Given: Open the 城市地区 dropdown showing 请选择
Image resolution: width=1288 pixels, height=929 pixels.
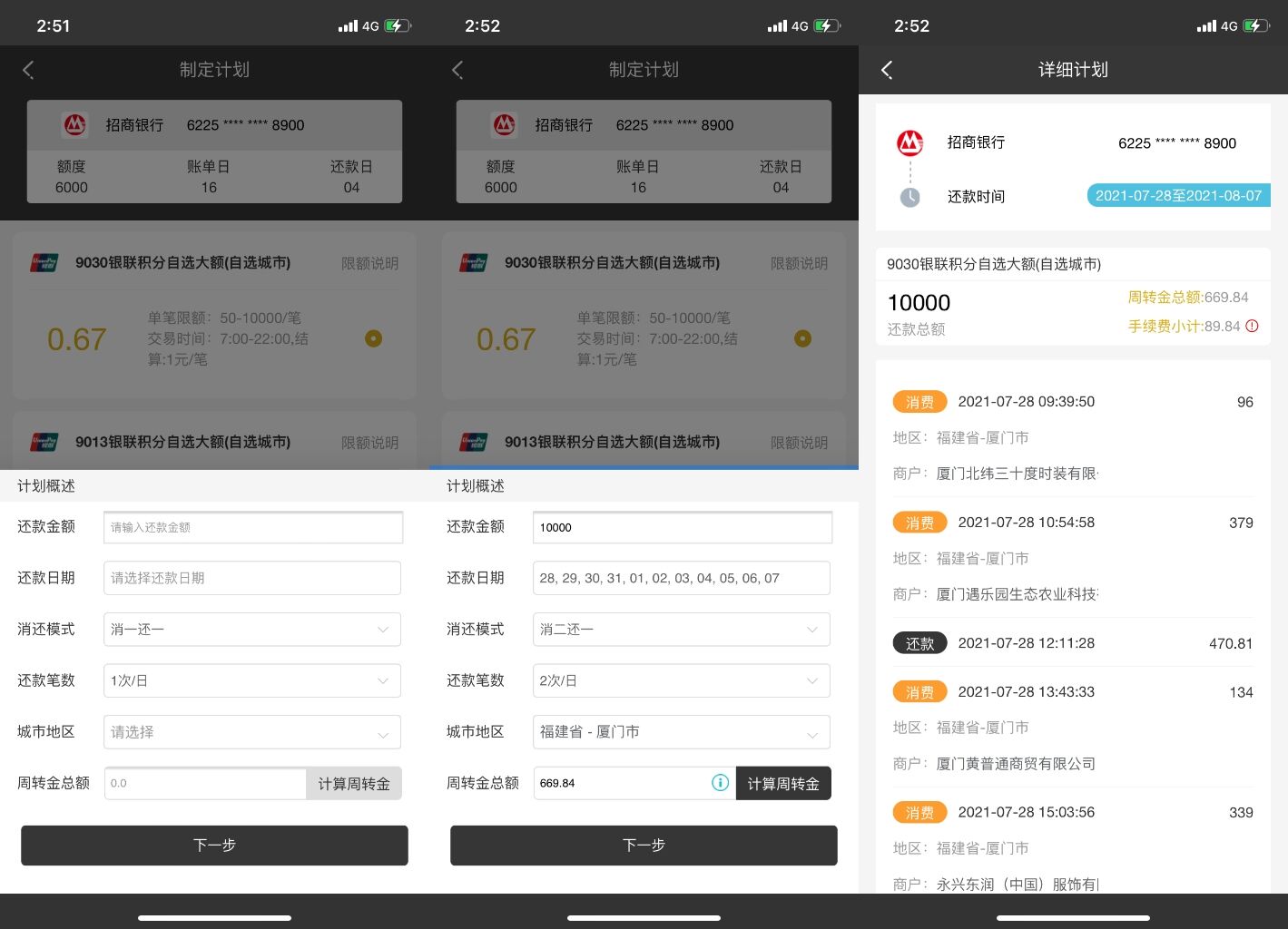Looking at the screenshot, I should click(252, 732).
